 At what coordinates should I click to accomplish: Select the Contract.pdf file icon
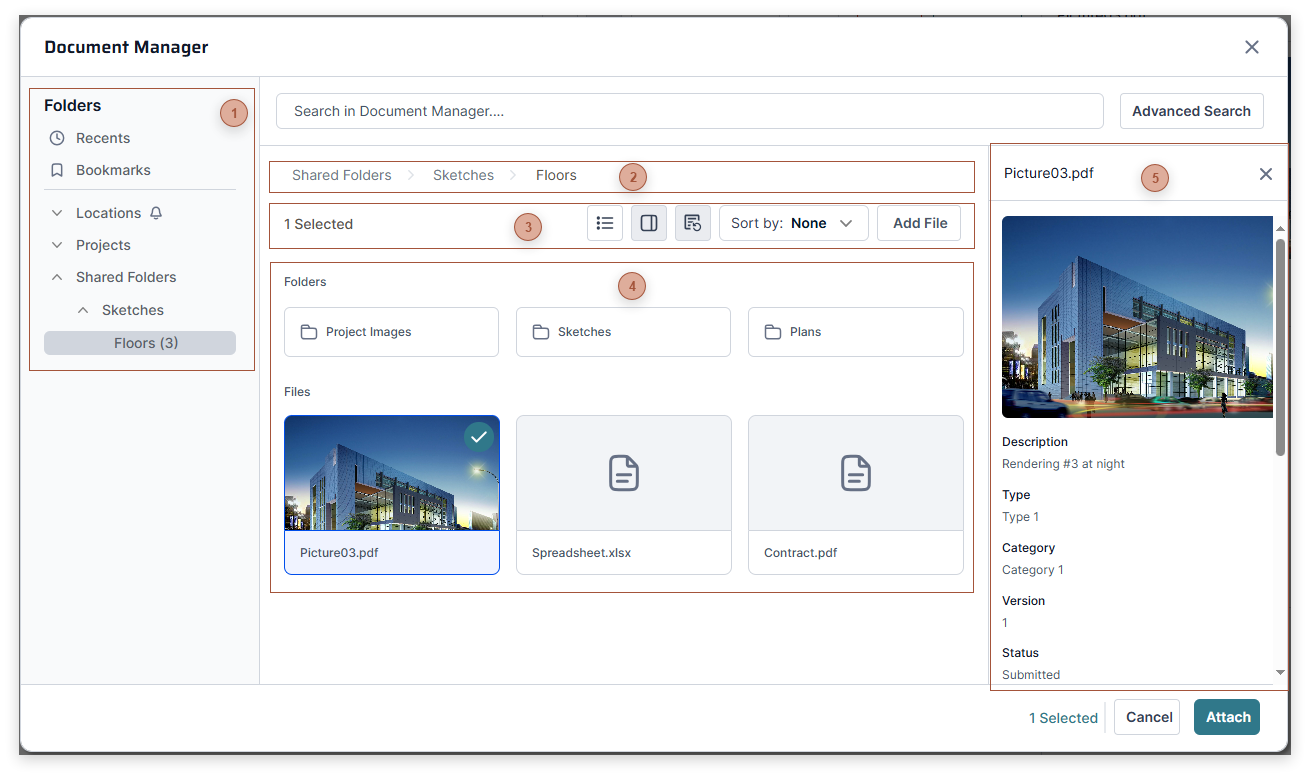(x=855, y=473)
